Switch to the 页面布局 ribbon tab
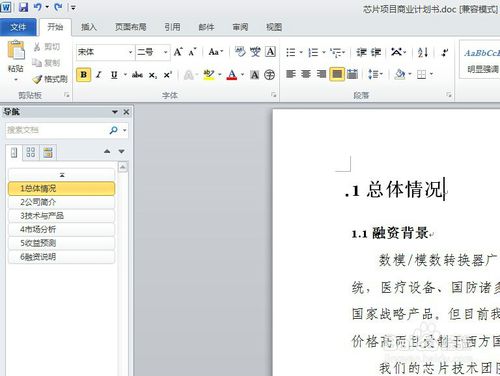The image size is (500, 376). tap(130, 27)
